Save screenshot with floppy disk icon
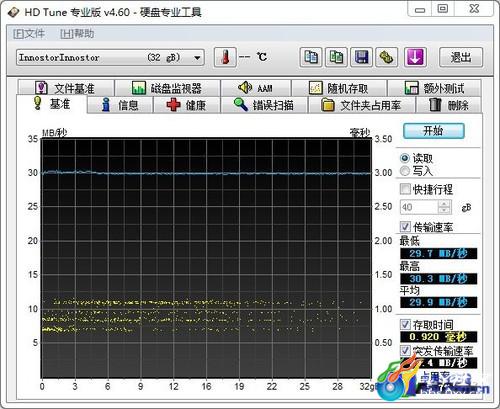Viewport: 500px width, 409px height. pos(361,57)
